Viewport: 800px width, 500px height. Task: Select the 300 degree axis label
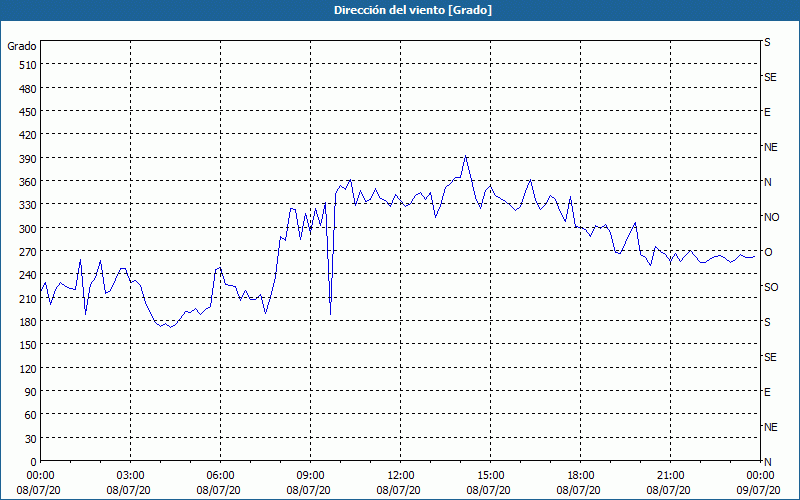[29, 229]
